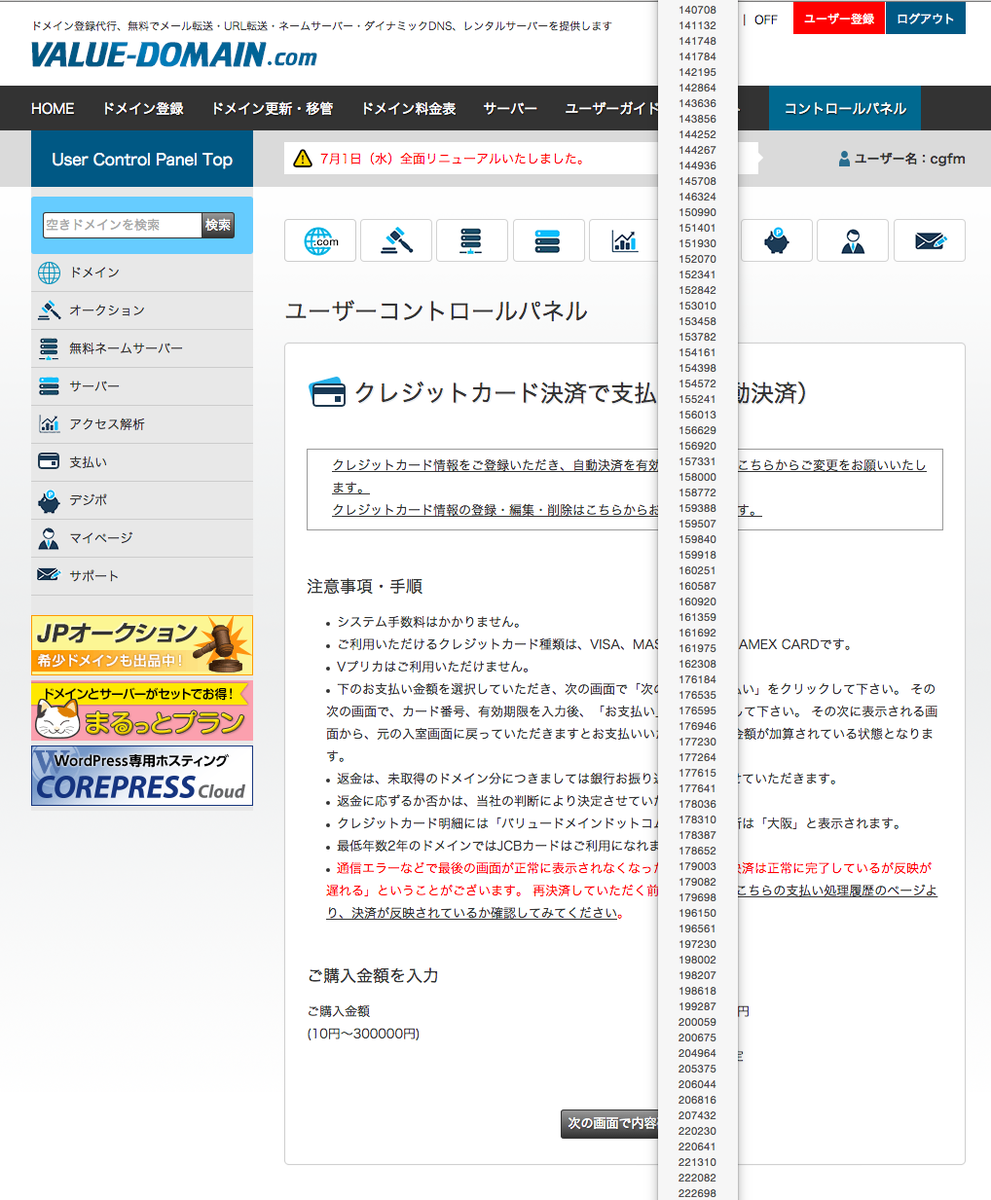Select 207432 from the dropdown list
991x1200 pixels.
(x=697, y=1115)
